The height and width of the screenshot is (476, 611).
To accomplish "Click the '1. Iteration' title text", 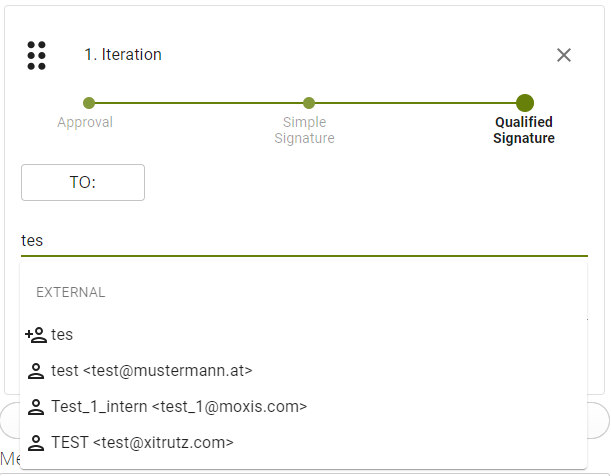I will pos(123,55).
